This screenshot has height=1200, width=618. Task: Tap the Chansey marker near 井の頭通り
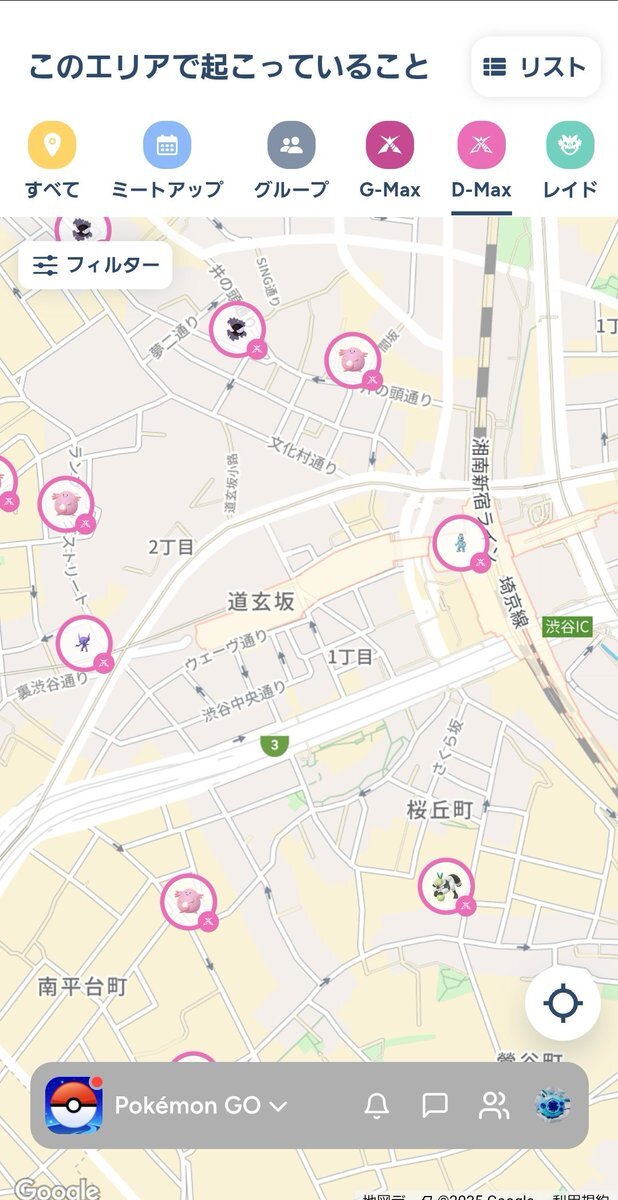pyautogui.click(x=353, y=361)
